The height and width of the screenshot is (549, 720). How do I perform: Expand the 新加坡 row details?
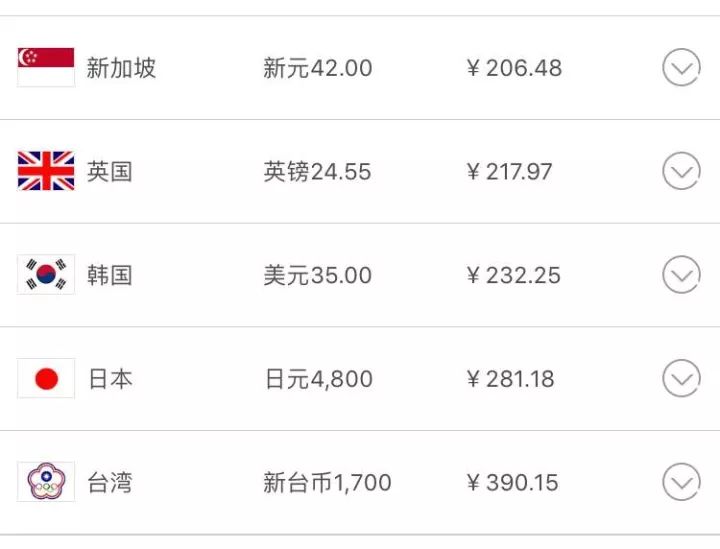(x=681, y=68)
